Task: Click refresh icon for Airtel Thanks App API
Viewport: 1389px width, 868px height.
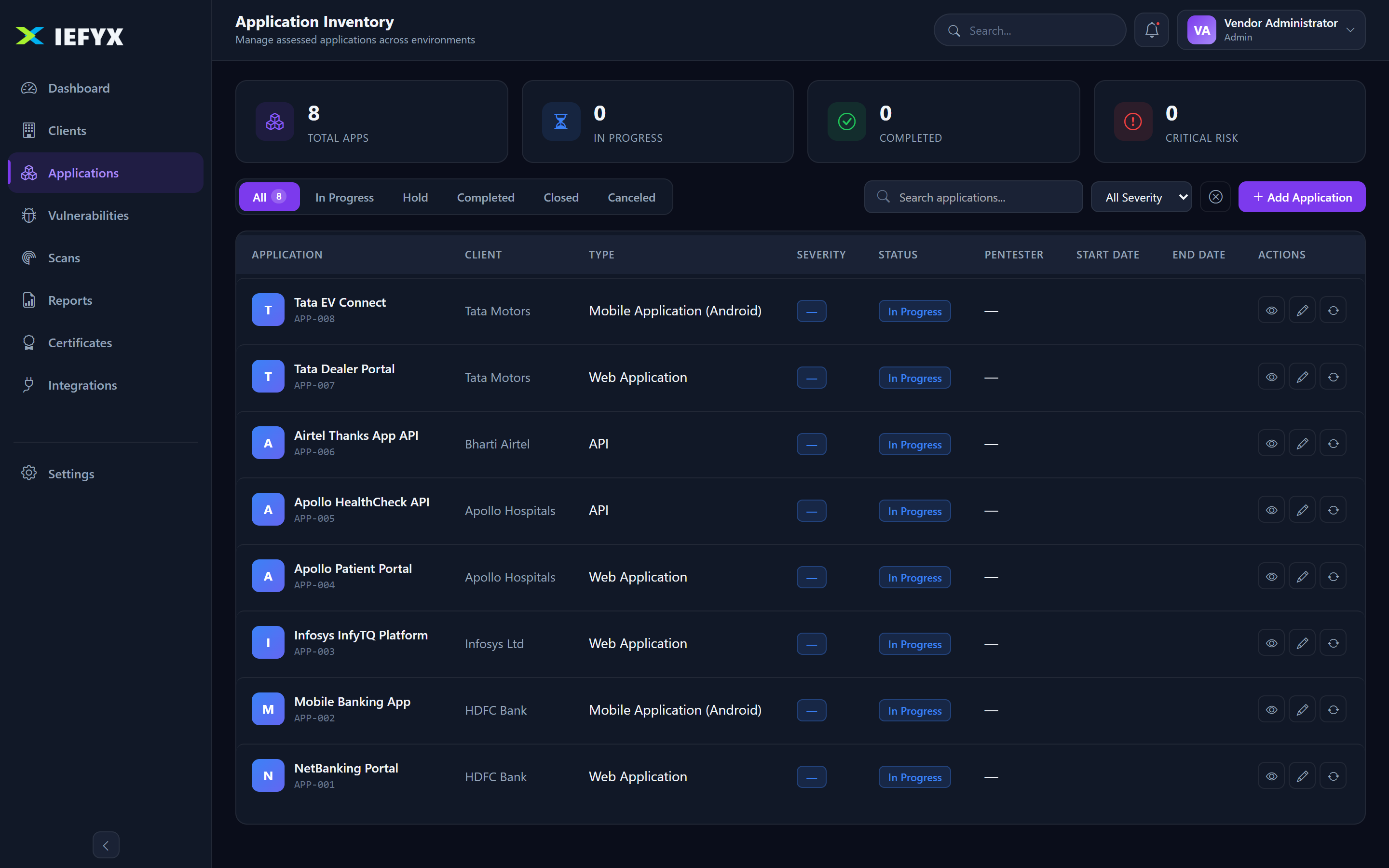Action: [1334, 443]
